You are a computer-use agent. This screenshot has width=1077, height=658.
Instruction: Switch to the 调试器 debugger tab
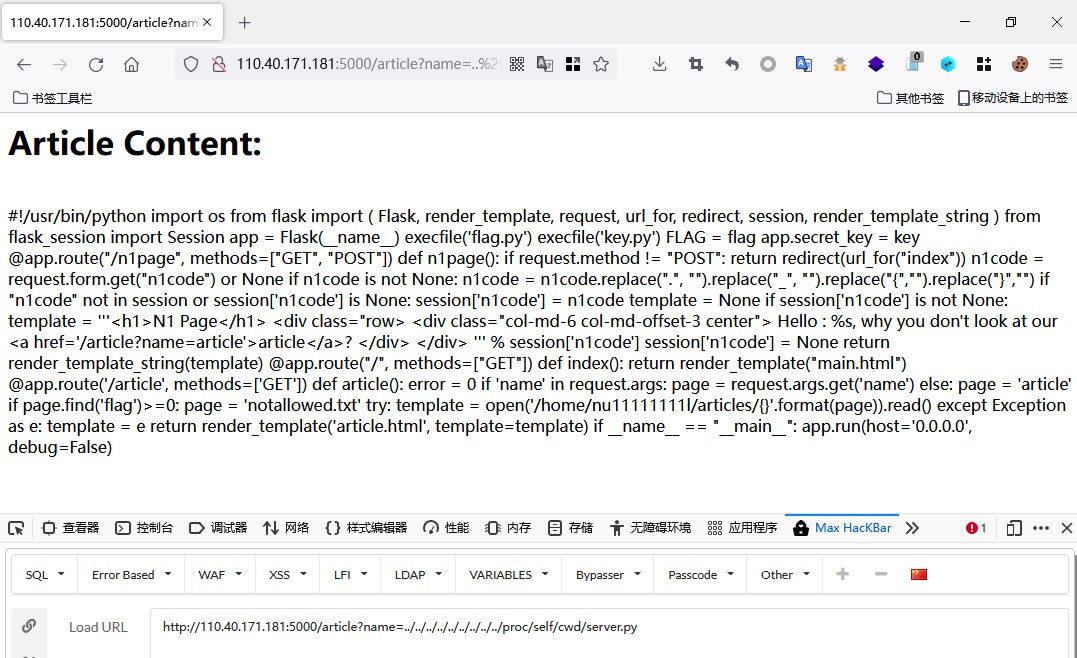coord(218,528)
